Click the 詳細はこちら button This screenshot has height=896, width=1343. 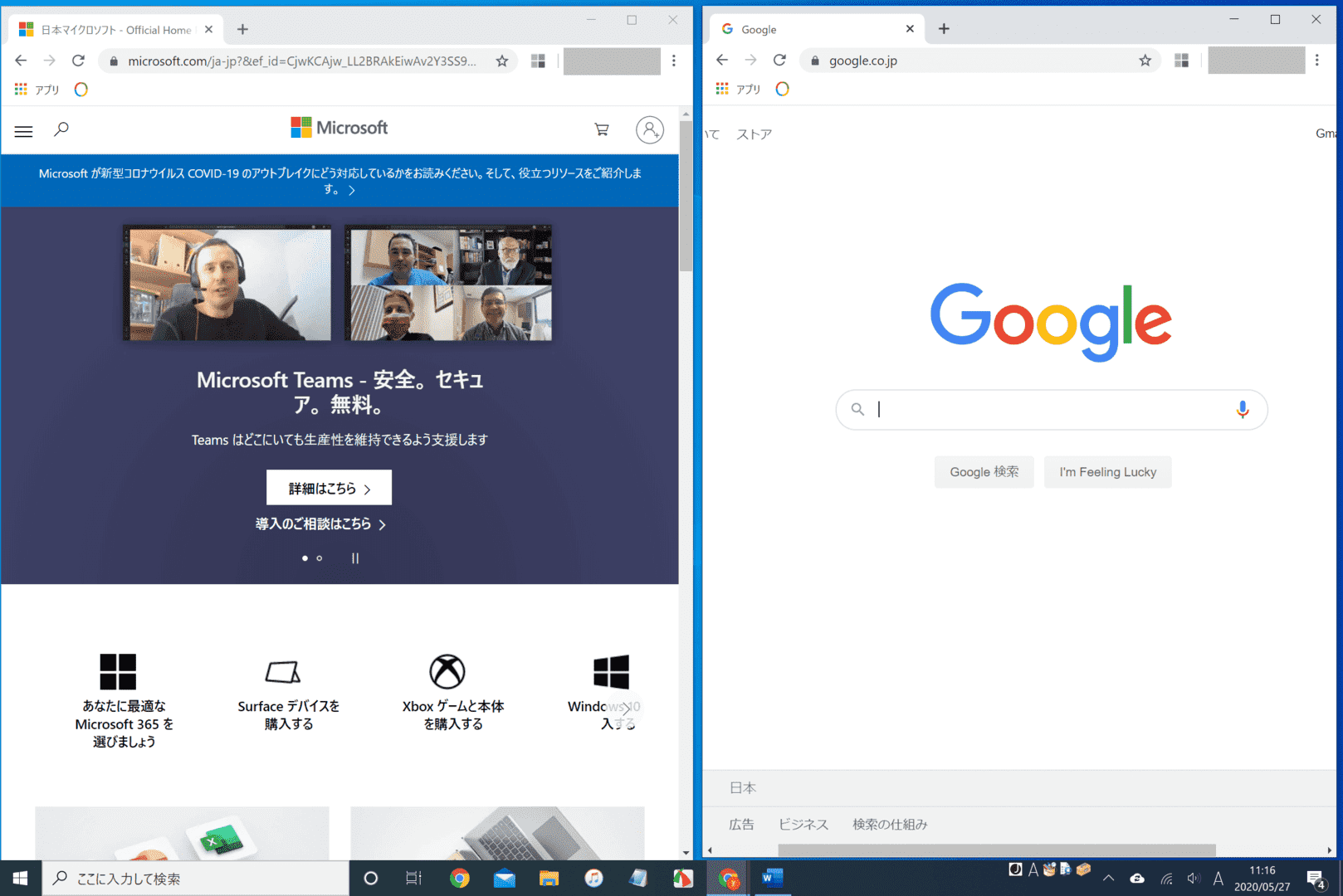click(329, 488)
